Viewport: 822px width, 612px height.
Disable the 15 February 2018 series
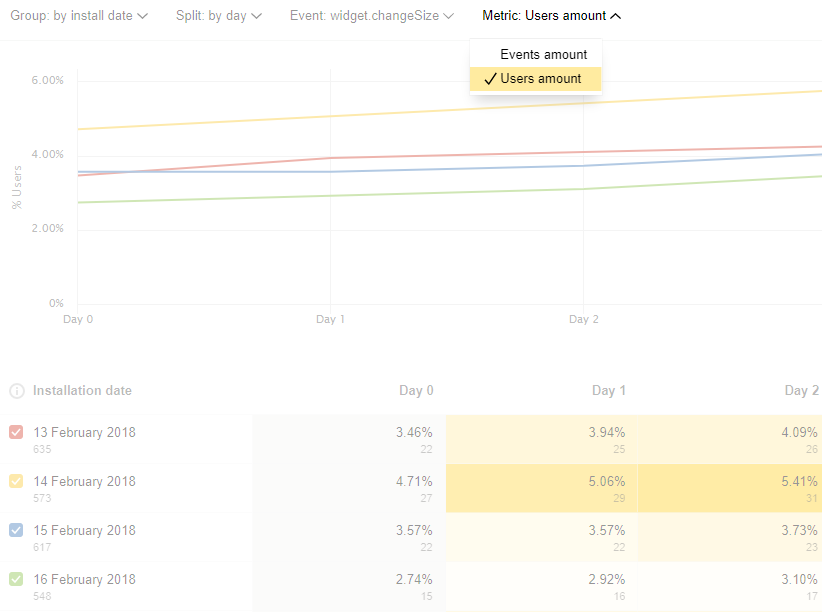(16, 531)
